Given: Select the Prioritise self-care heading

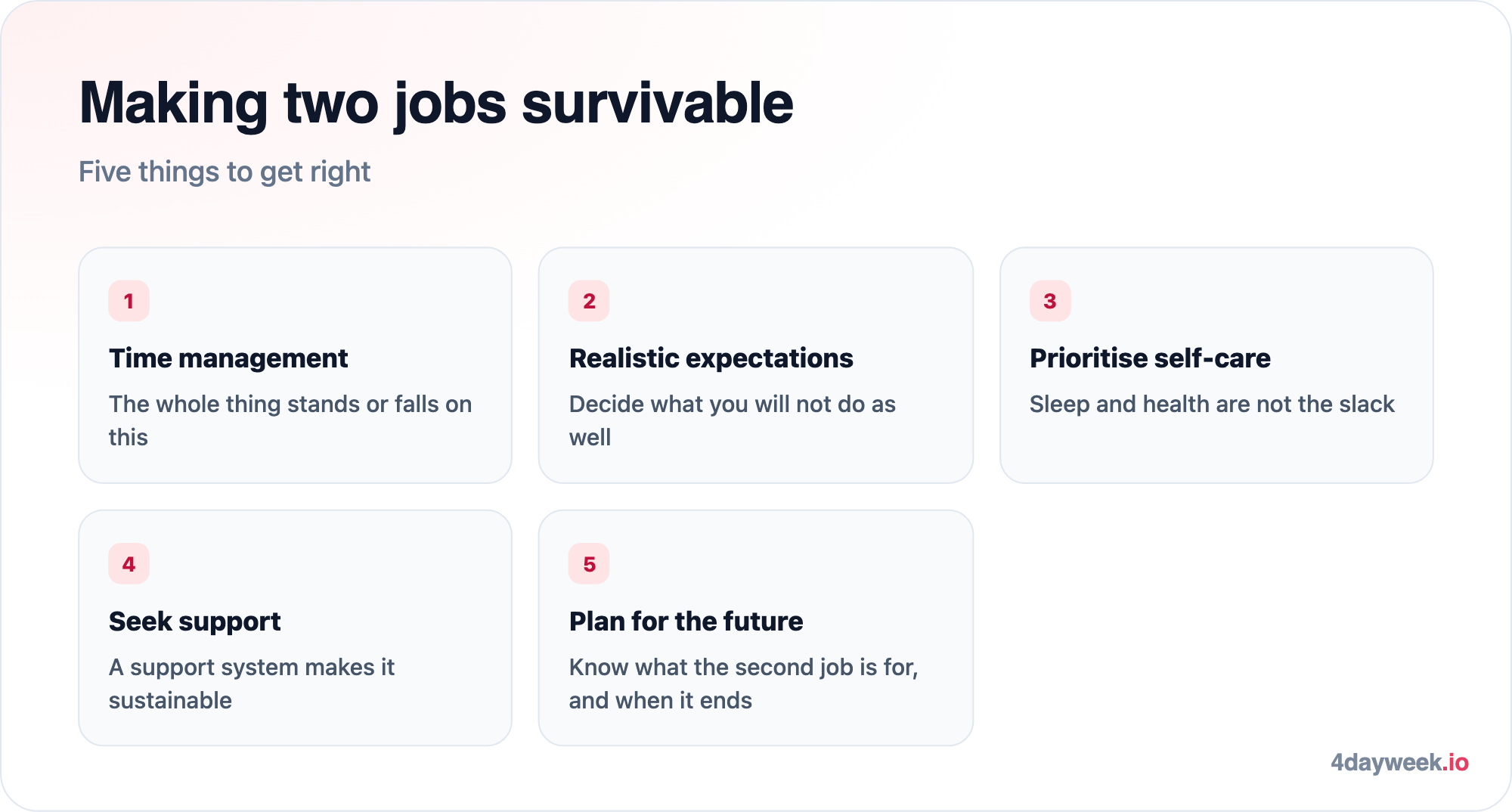Looking at the screenshot, I should [1150, 358].
